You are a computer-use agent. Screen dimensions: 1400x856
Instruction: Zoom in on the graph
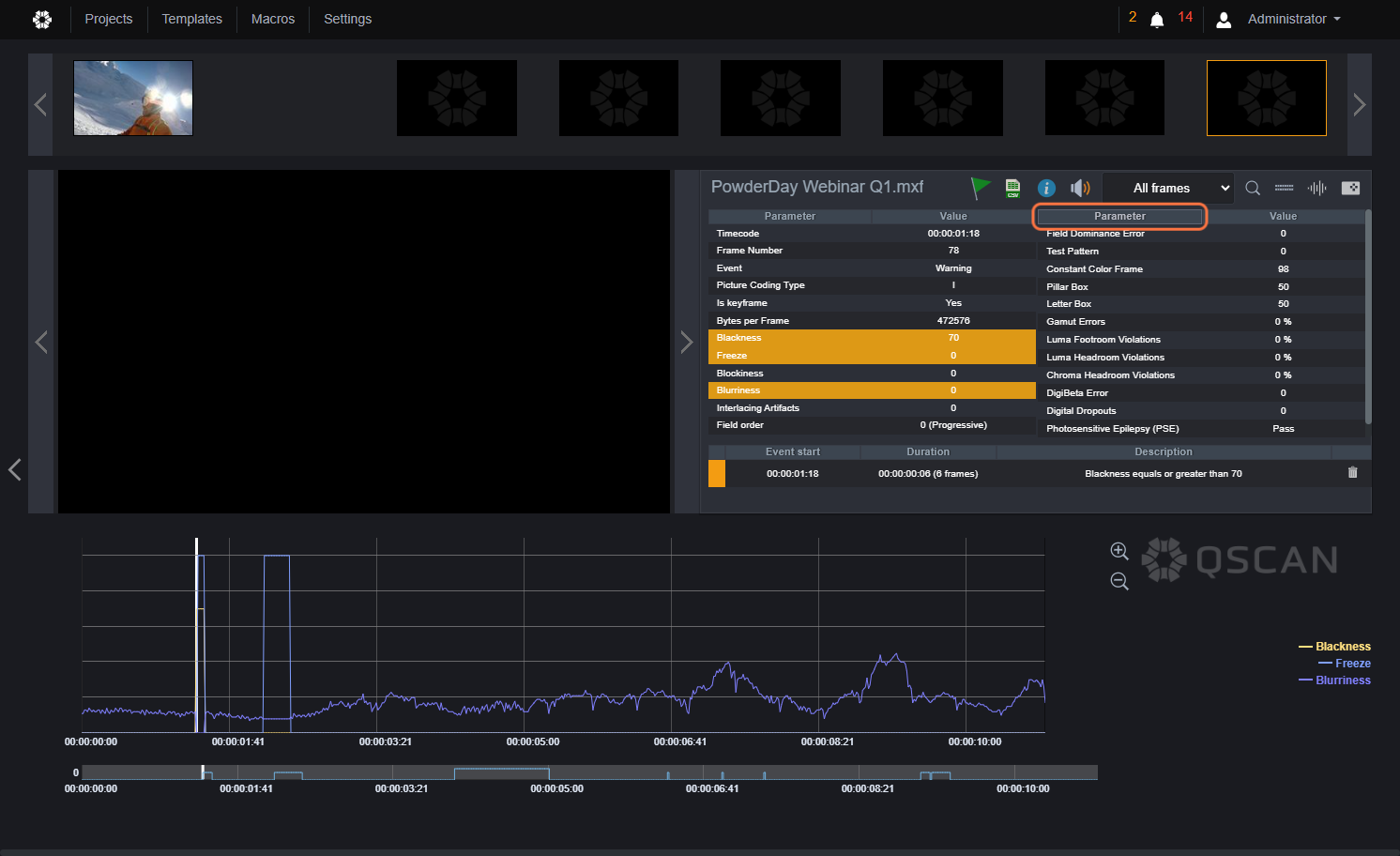[x=1119, y=551]
